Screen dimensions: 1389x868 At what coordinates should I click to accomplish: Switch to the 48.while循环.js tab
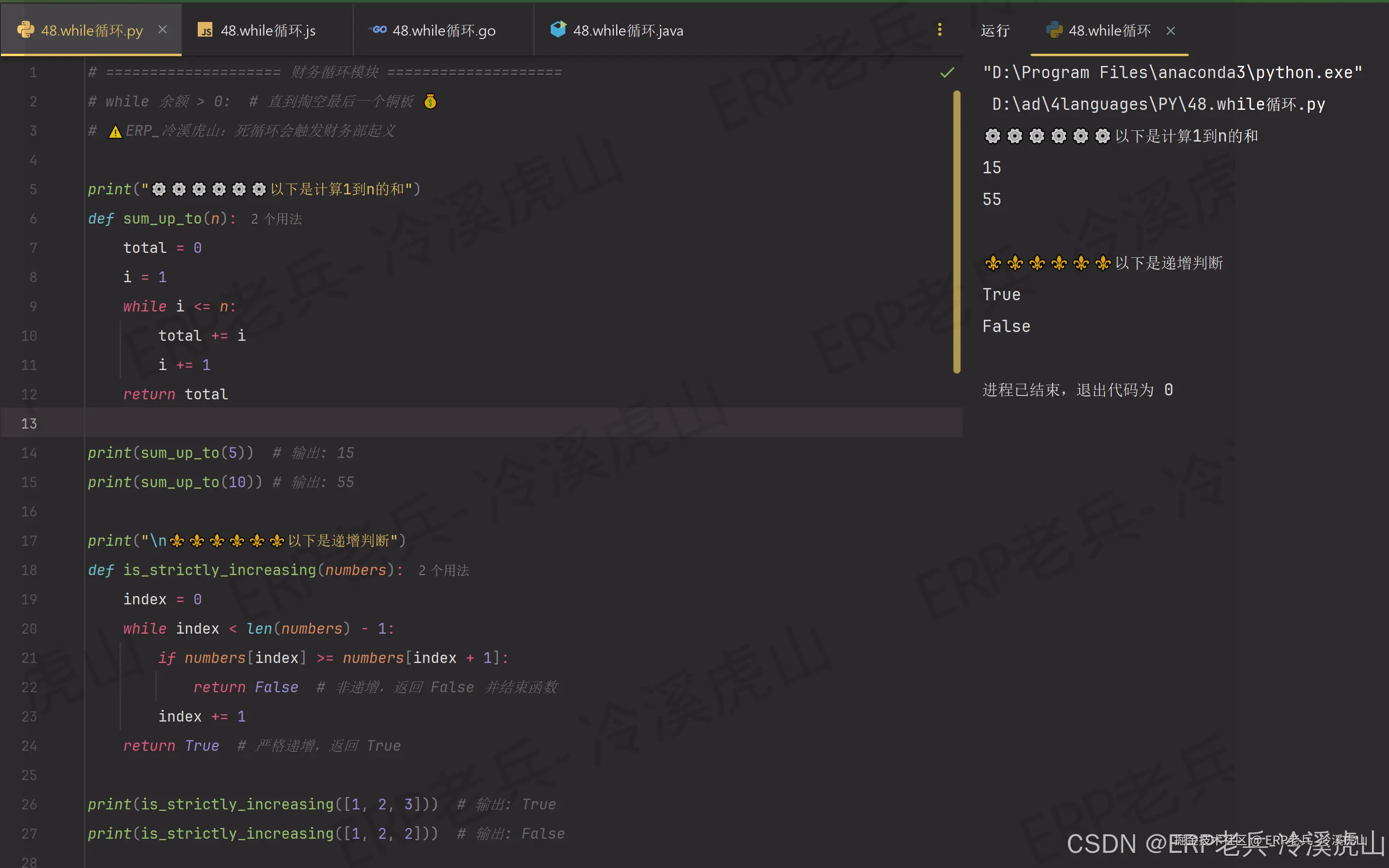pos(268,30)
